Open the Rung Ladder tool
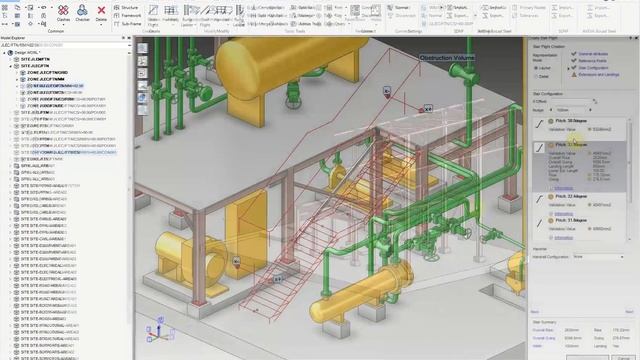 [187, 15]
